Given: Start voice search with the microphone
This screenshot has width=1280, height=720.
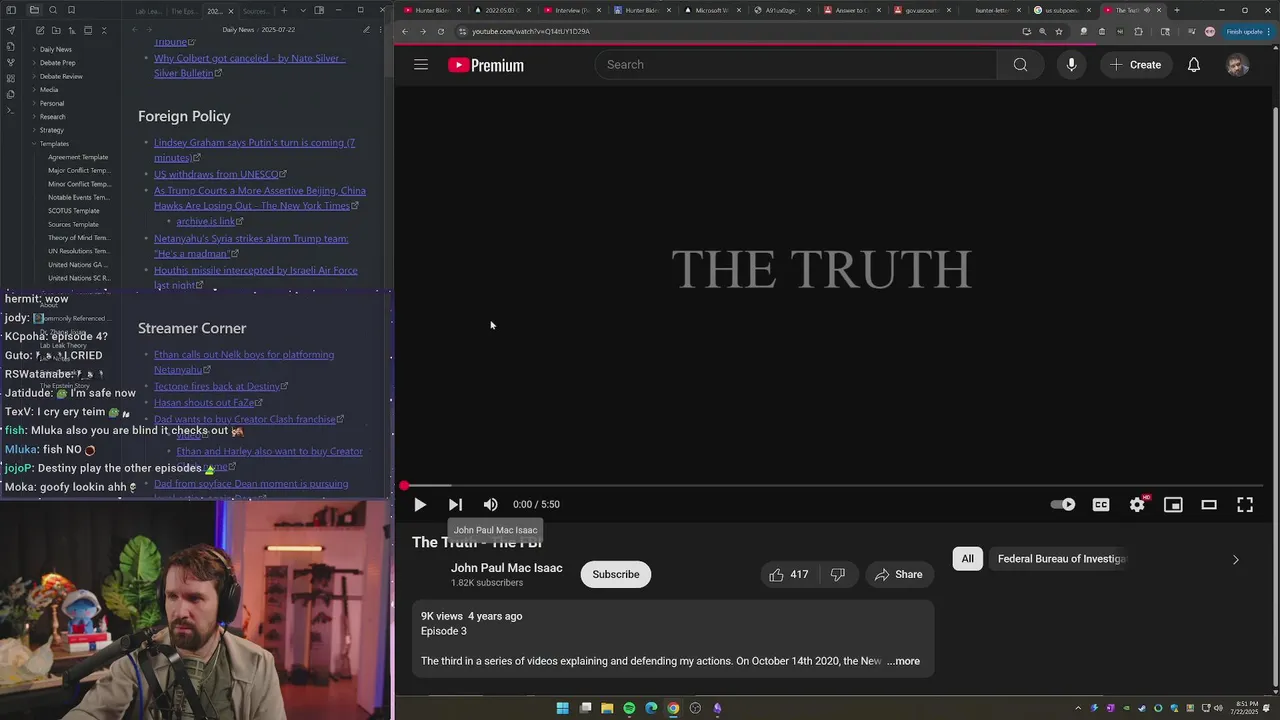Looking at the screenshot, I should [x=1071, y=65].
